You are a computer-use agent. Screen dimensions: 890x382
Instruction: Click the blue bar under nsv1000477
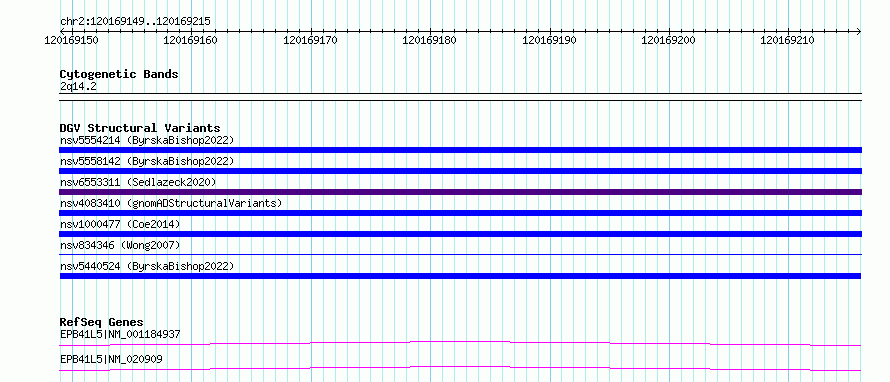point(460,234)
